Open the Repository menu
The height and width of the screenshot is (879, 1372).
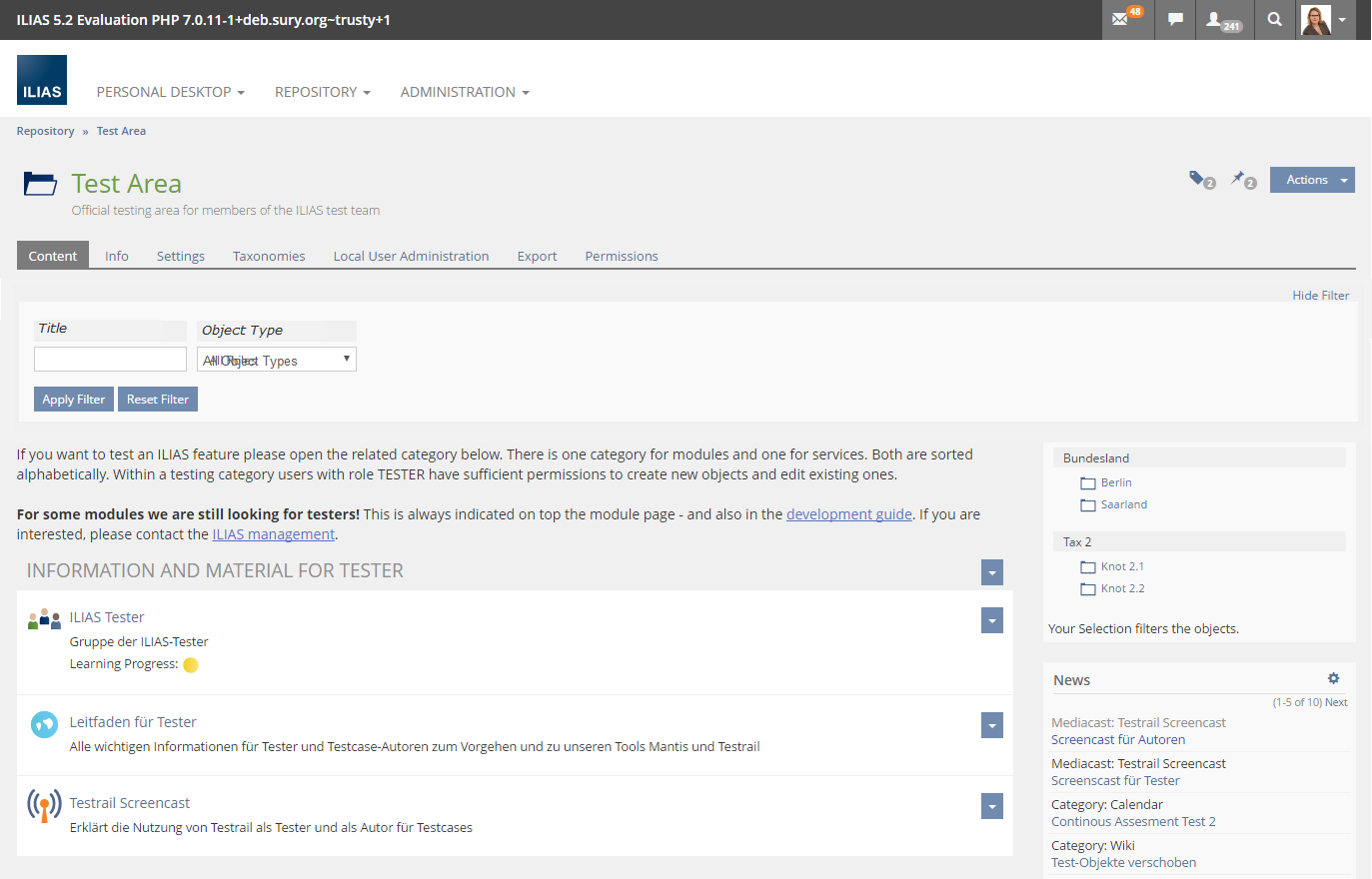(x=322, y=92)
